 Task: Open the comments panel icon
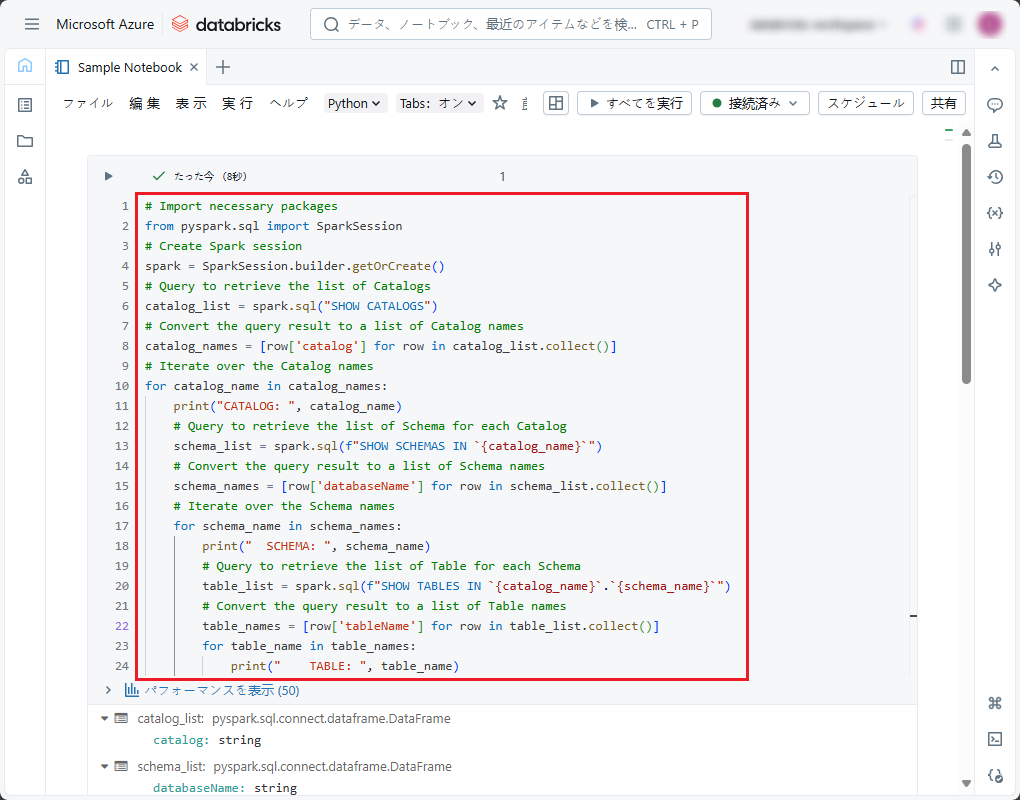point(994,105)
